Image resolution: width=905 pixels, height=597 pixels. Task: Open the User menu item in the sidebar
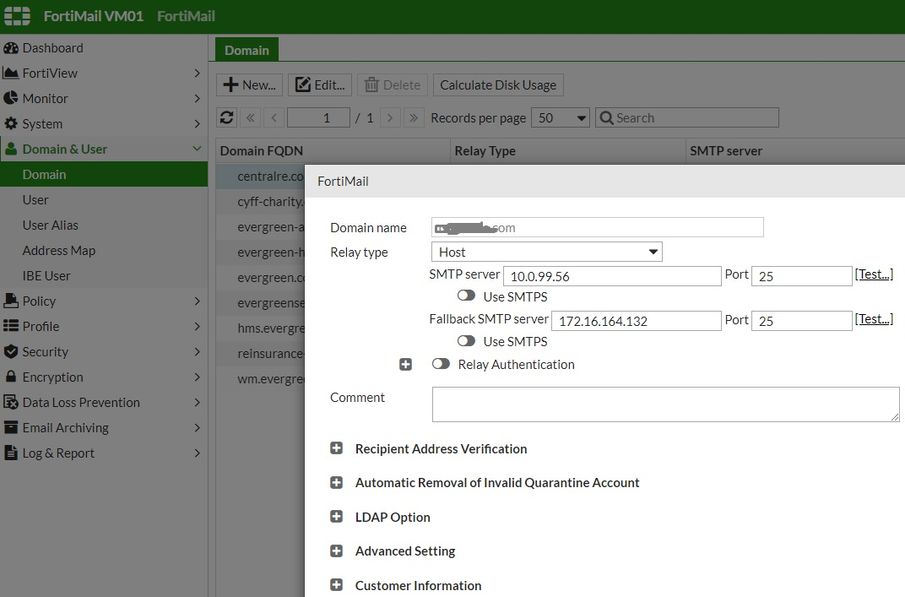(36, 200)
